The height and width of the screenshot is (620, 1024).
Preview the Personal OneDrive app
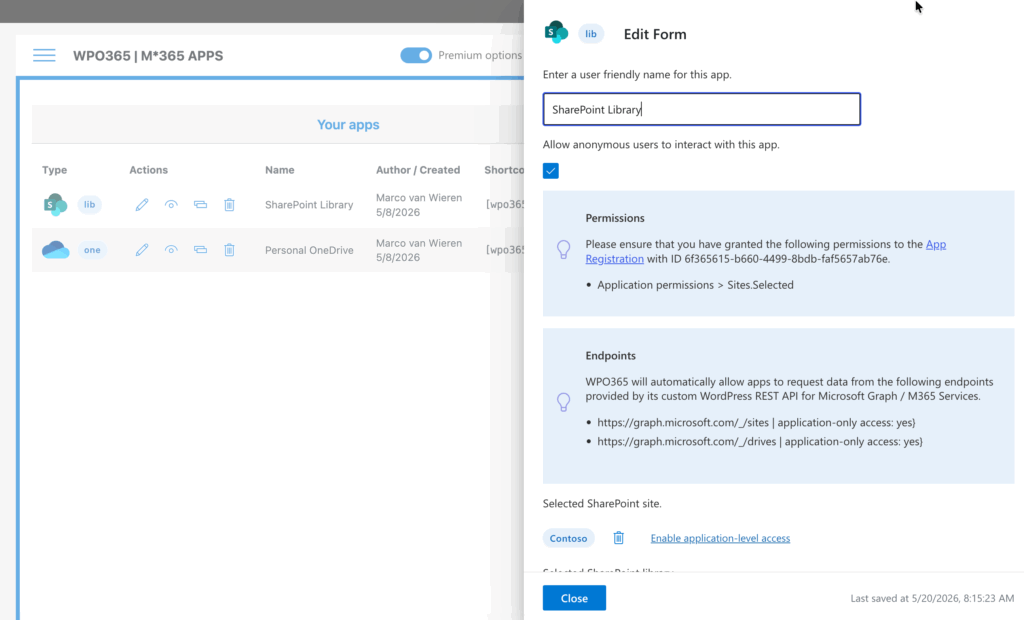171,250
